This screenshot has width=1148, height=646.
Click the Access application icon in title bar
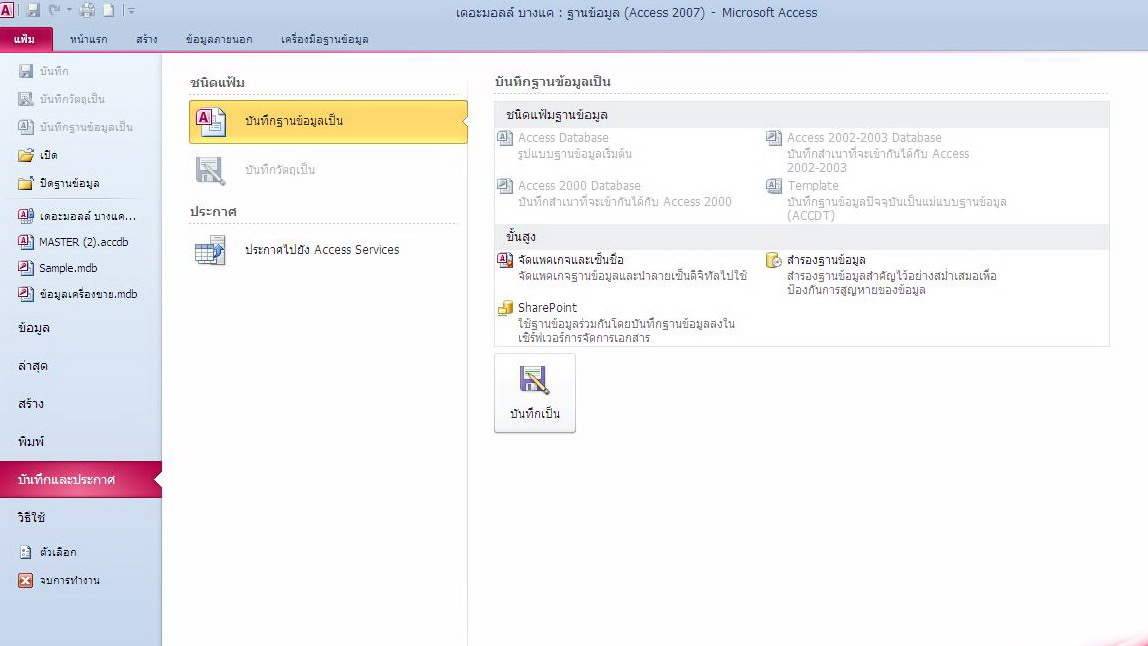7,10
